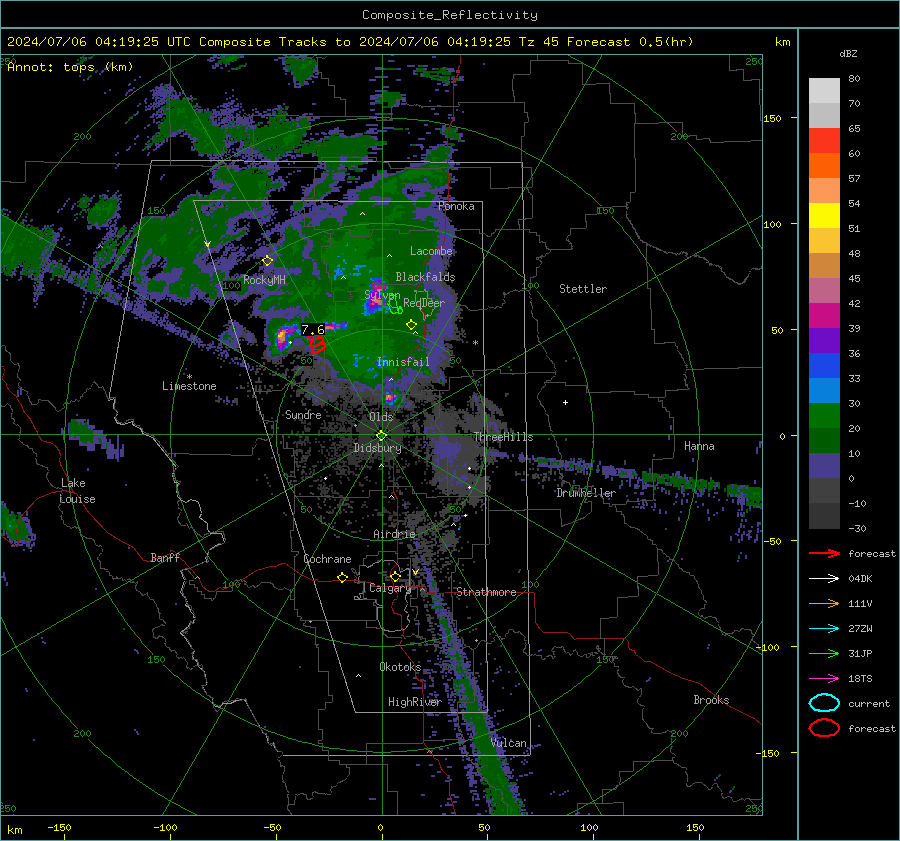Click the Composite_Reflectivity title

[x=450, y=15]
